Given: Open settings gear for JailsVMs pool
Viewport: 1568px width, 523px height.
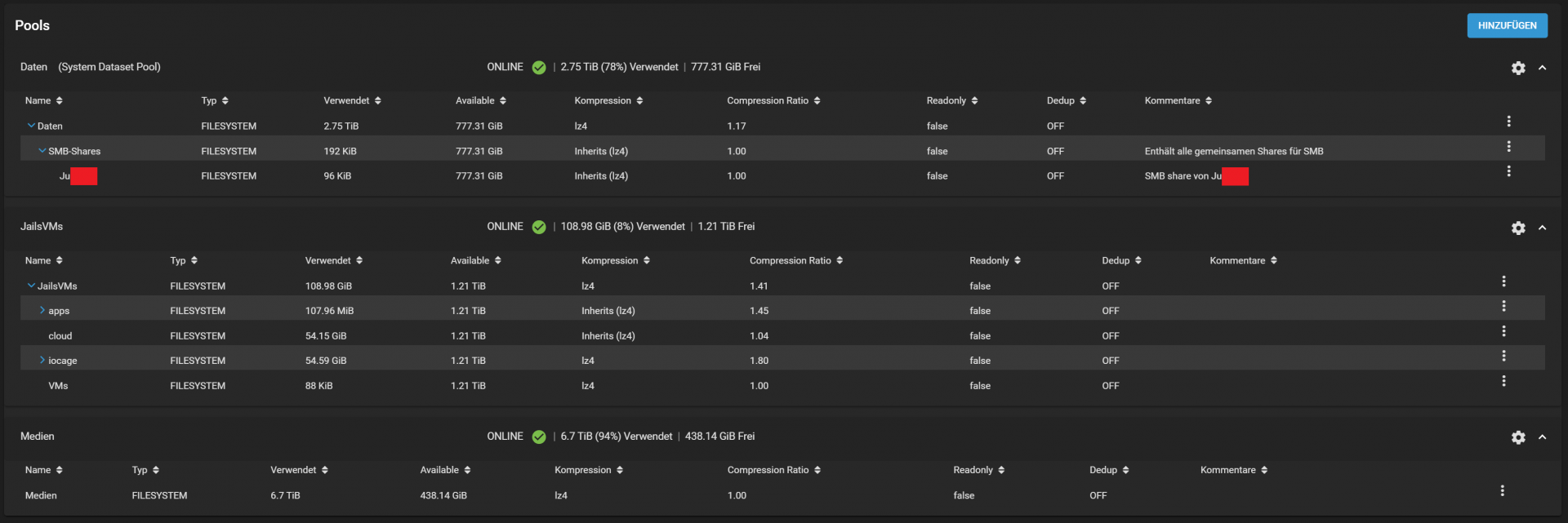Looking at the screenshot, I should (1517, 228).
